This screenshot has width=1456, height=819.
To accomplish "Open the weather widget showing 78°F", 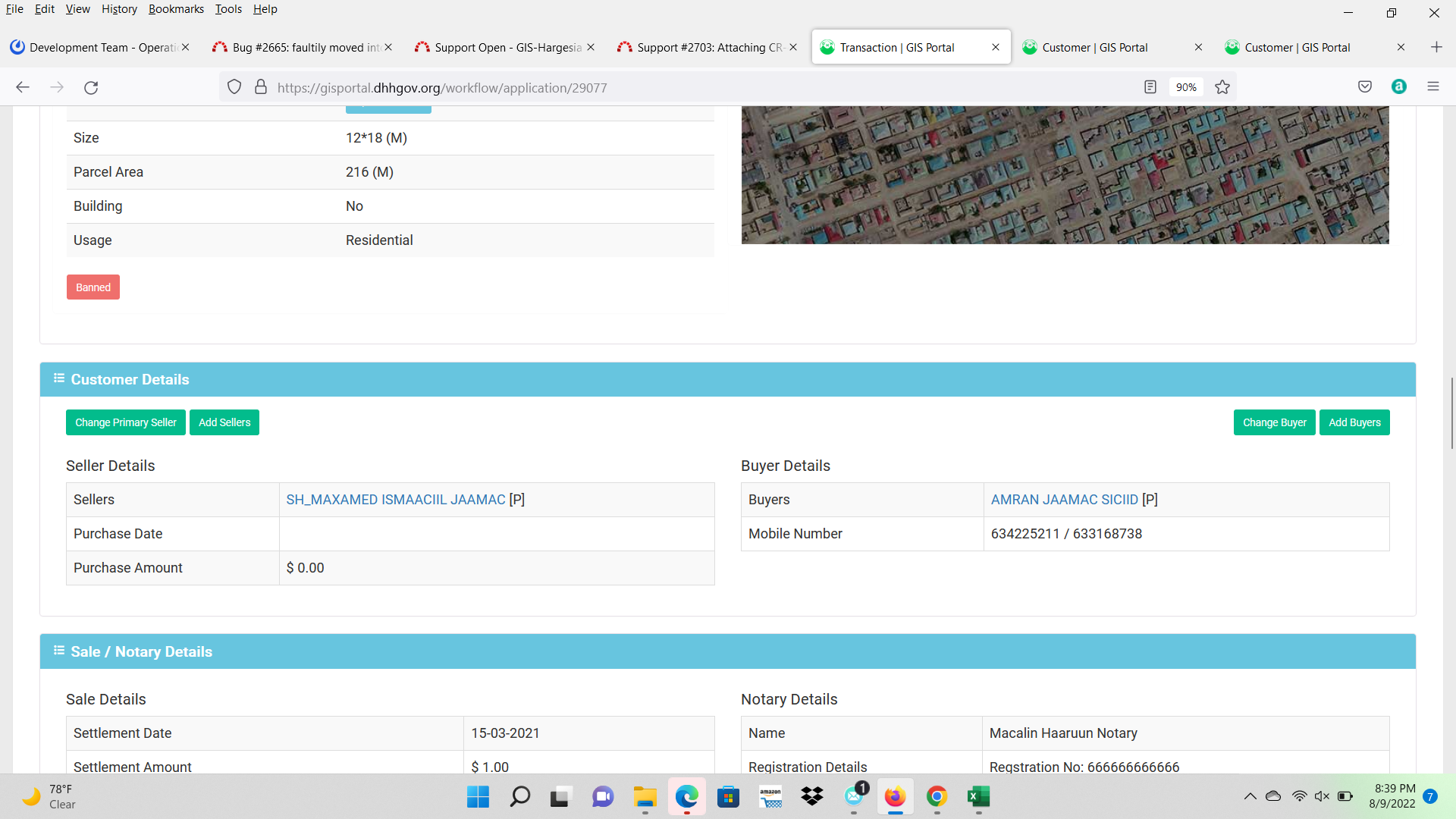I will [x=49, y=797].
